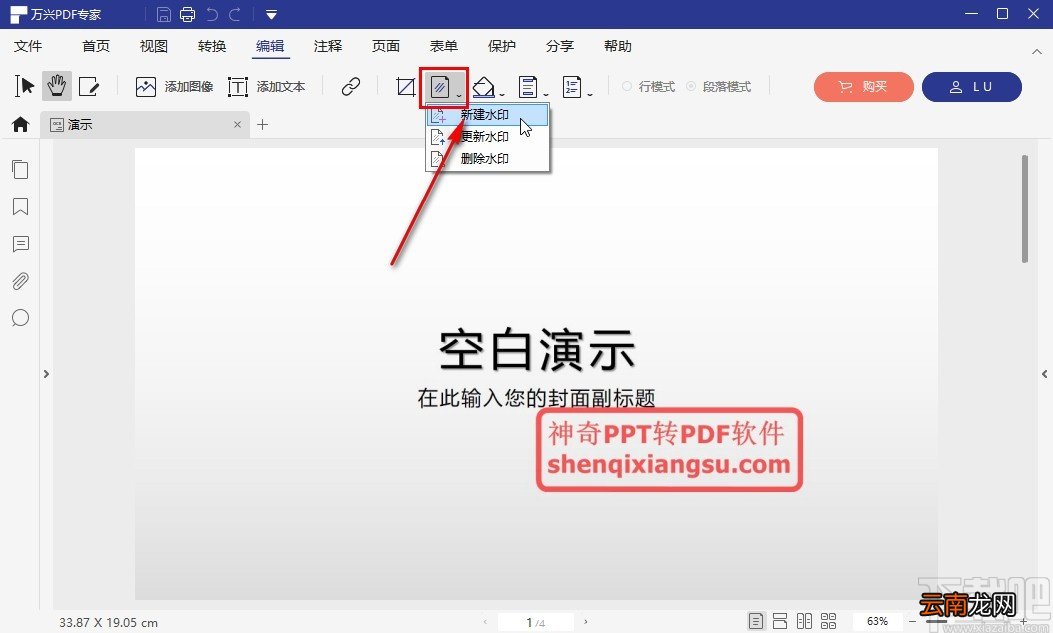Select the 演示 document tab

(x=144, y=125)
